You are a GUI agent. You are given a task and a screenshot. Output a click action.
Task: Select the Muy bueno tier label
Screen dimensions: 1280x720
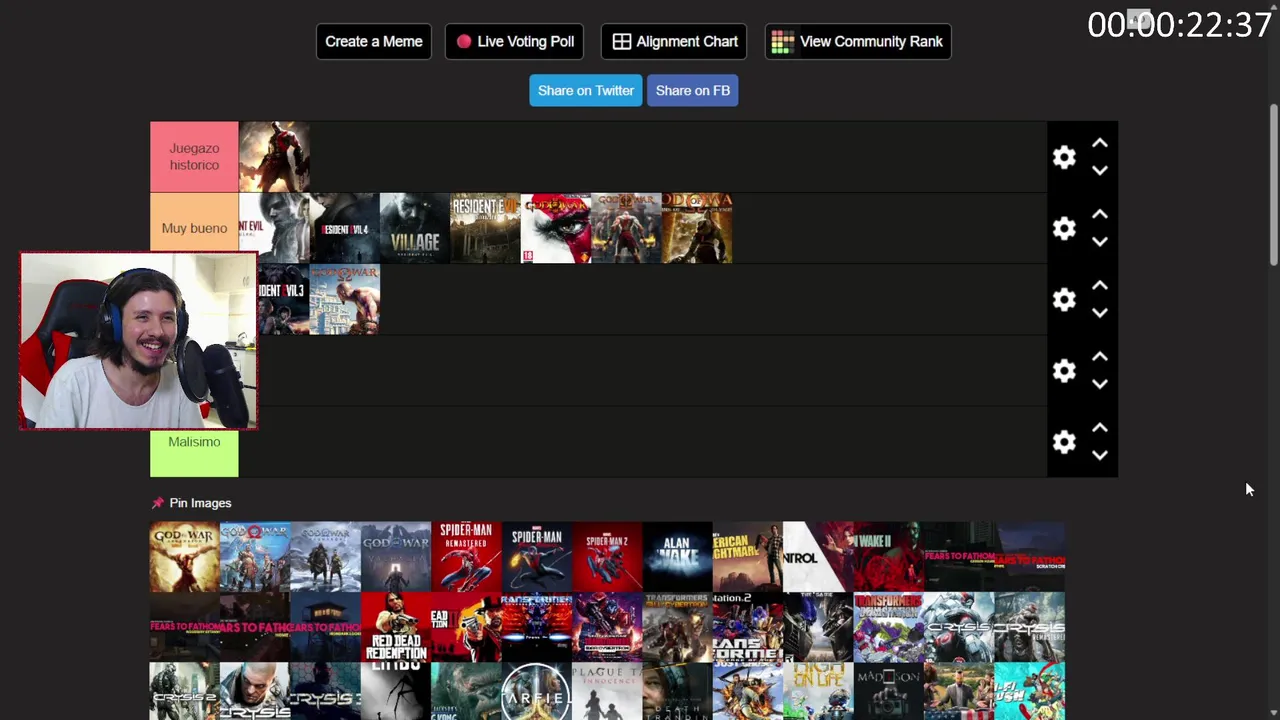tap(194, 228)
